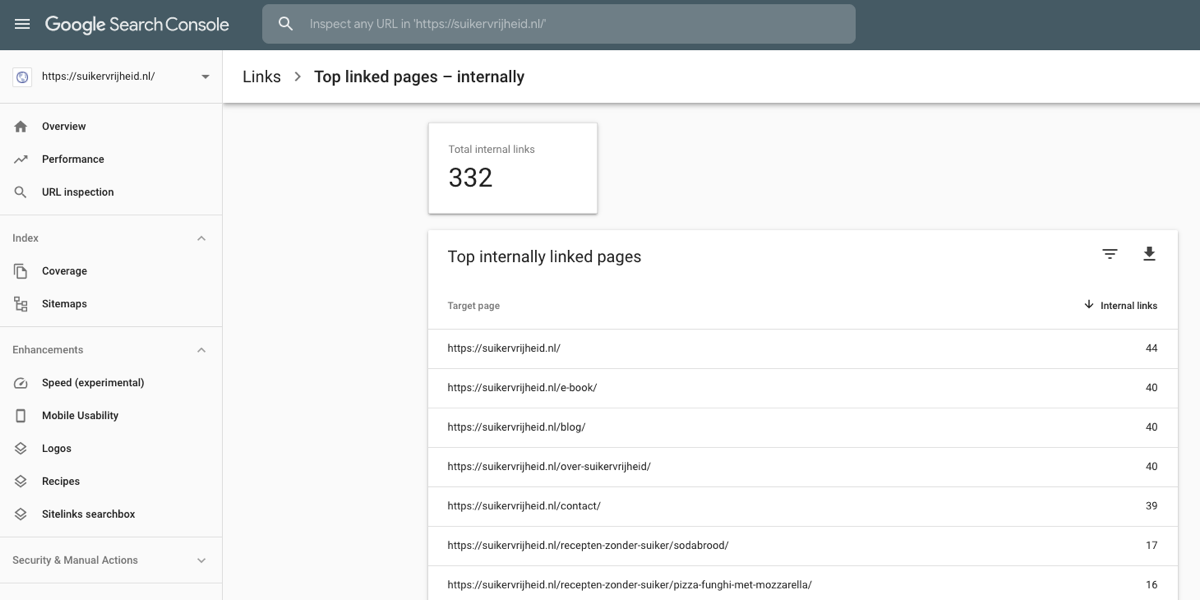
Task: Go back to Links breadcrumb
Action: pos(261,77)
